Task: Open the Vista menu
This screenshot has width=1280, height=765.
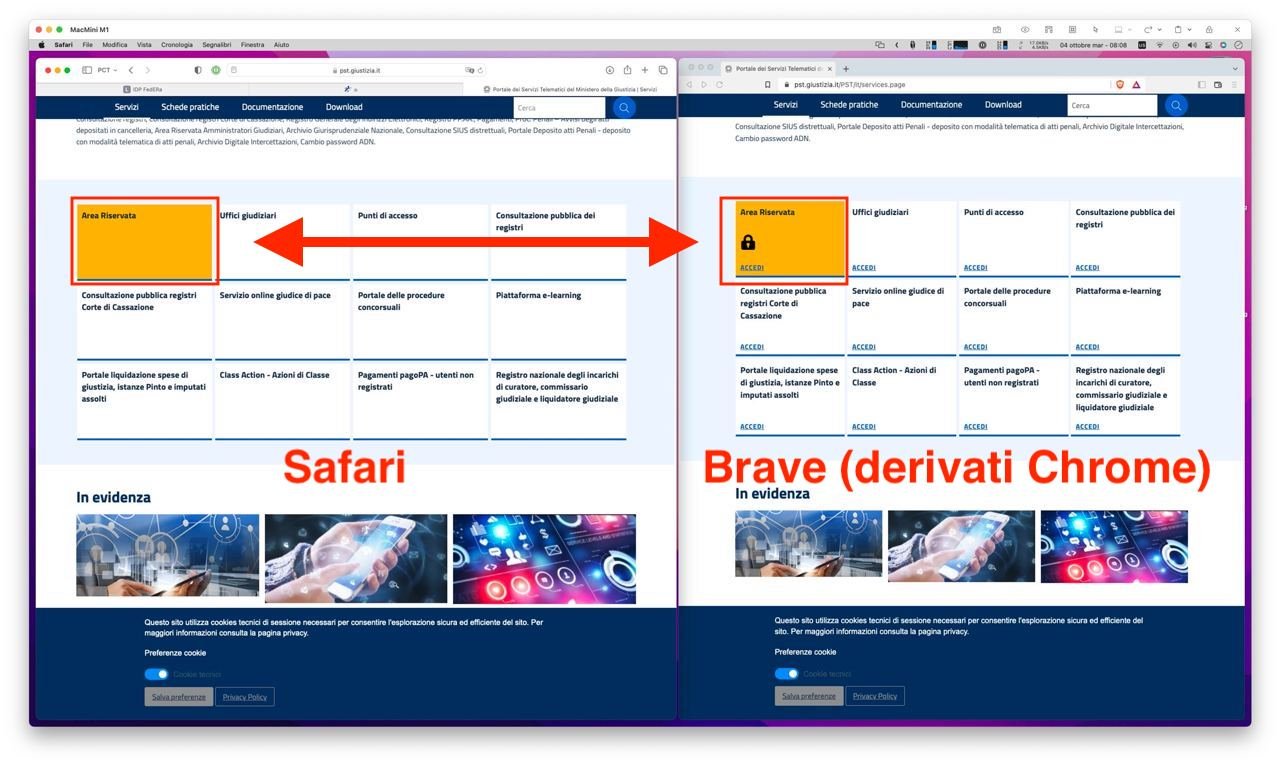Action: 145,45
